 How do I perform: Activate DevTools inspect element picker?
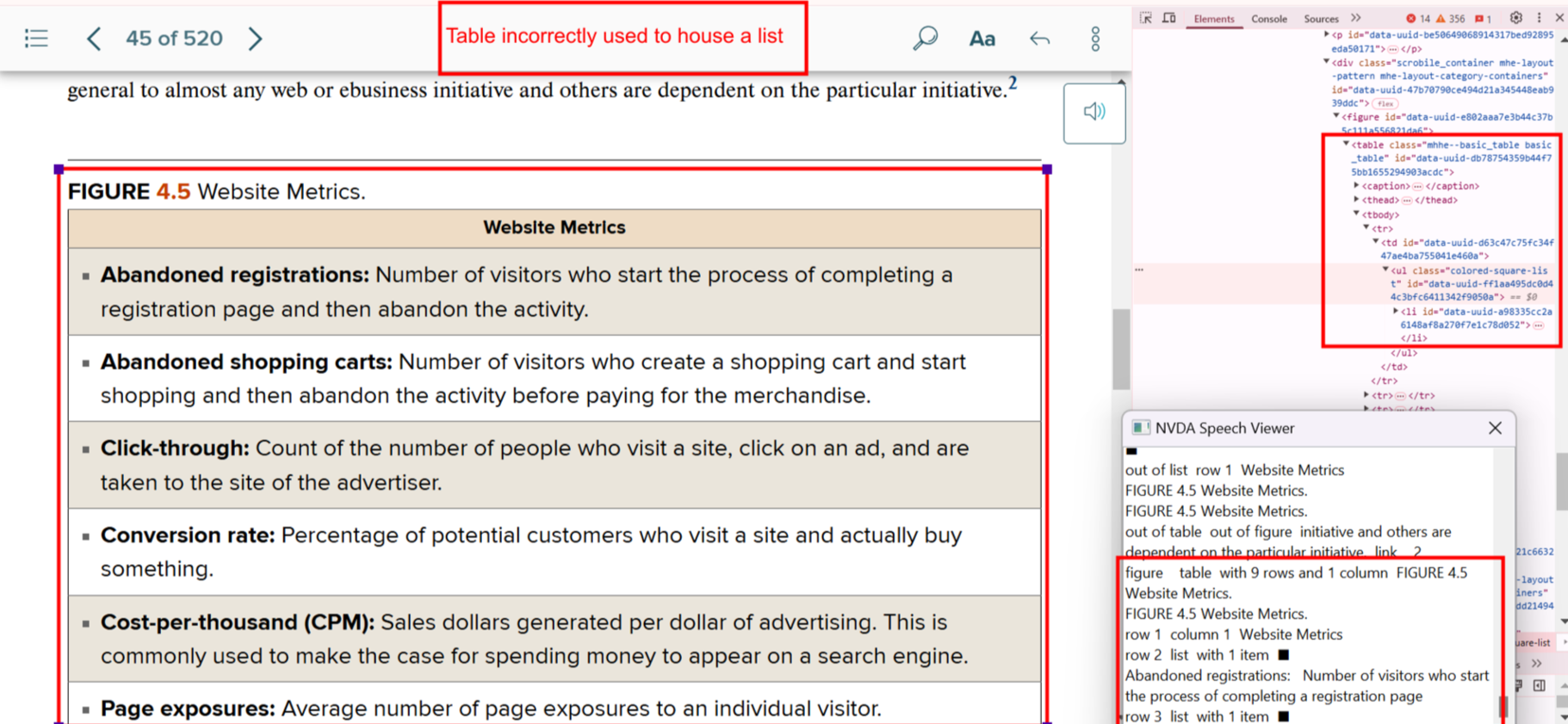point(1146,18)
